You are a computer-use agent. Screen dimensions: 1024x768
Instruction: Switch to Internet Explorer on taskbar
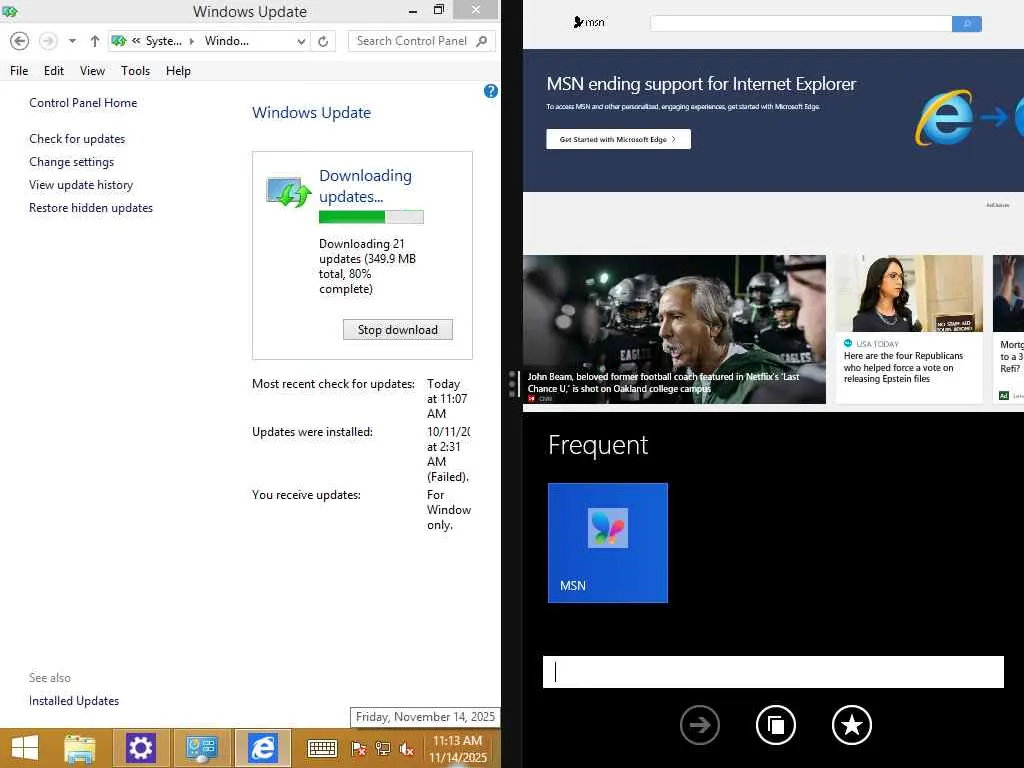coord(263,748)
